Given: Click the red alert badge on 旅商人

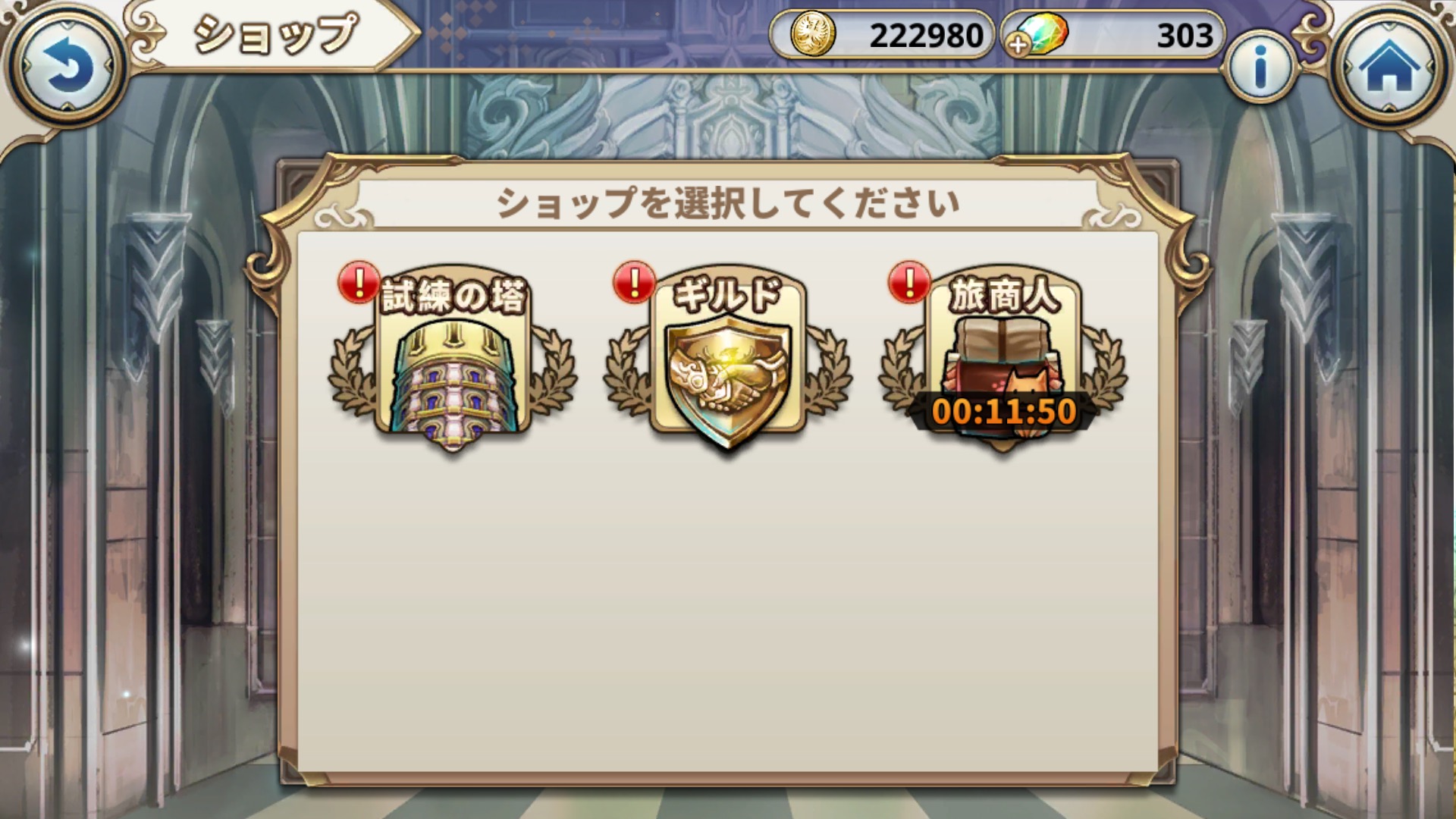Looking at the screenshot, I should click(909, 283).
